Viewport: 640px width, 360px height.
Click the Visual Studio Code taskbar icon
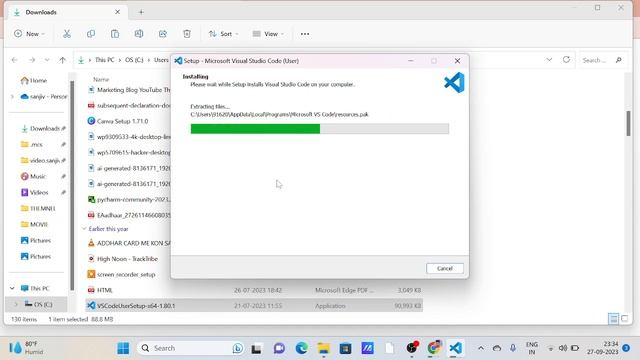coord(456,348)
